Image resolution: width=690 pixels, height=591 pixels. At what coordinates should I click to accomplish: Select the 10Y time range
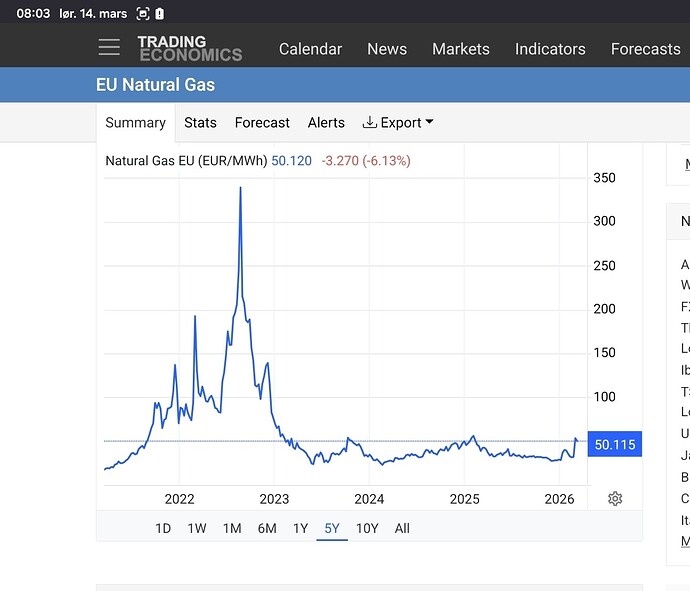coord(367,528)
